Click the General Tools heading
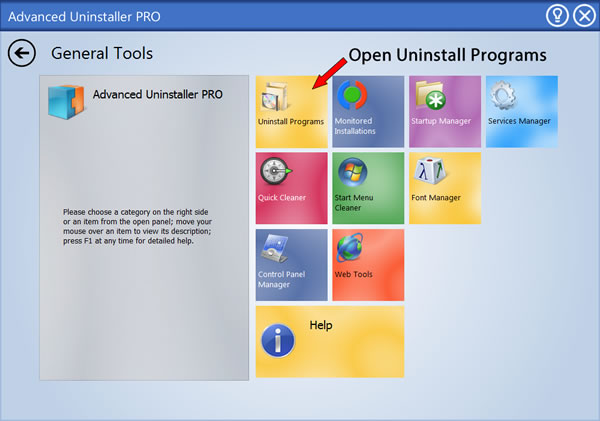The width and height of the screenshot is (600, 421). pos(102,53)
